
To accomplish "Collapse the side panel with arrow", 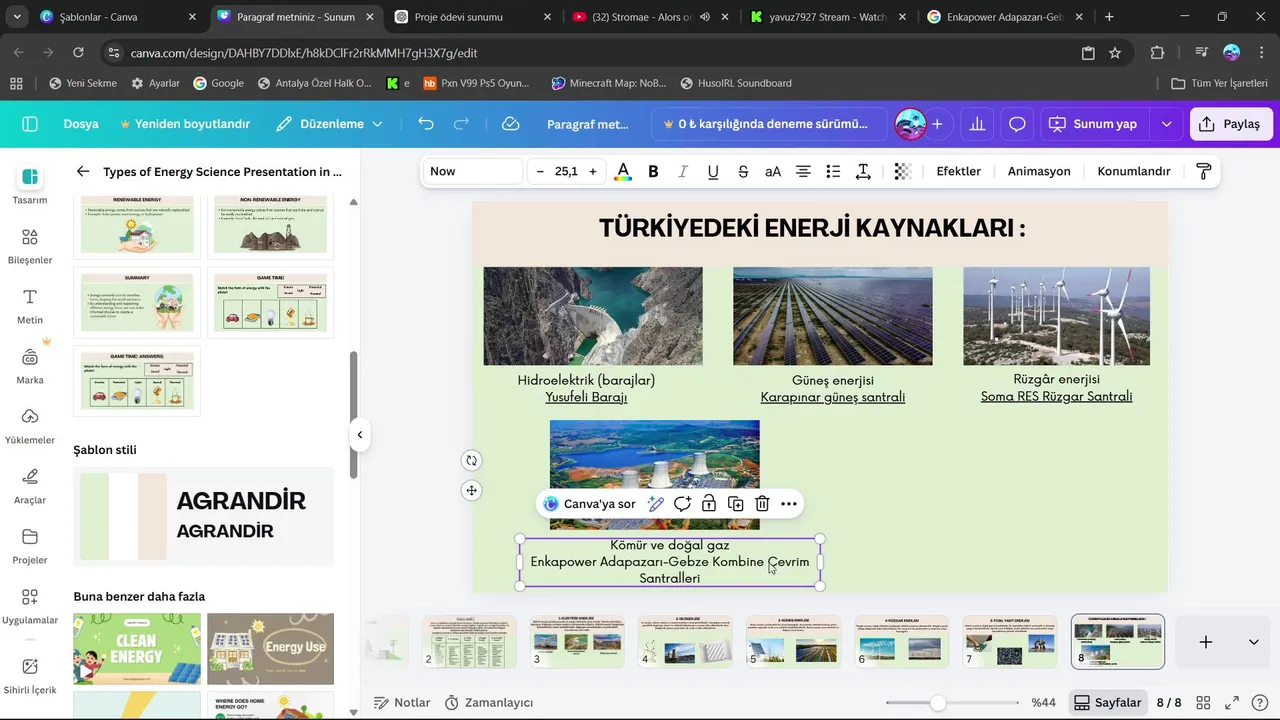I will (x=359, y=434).
